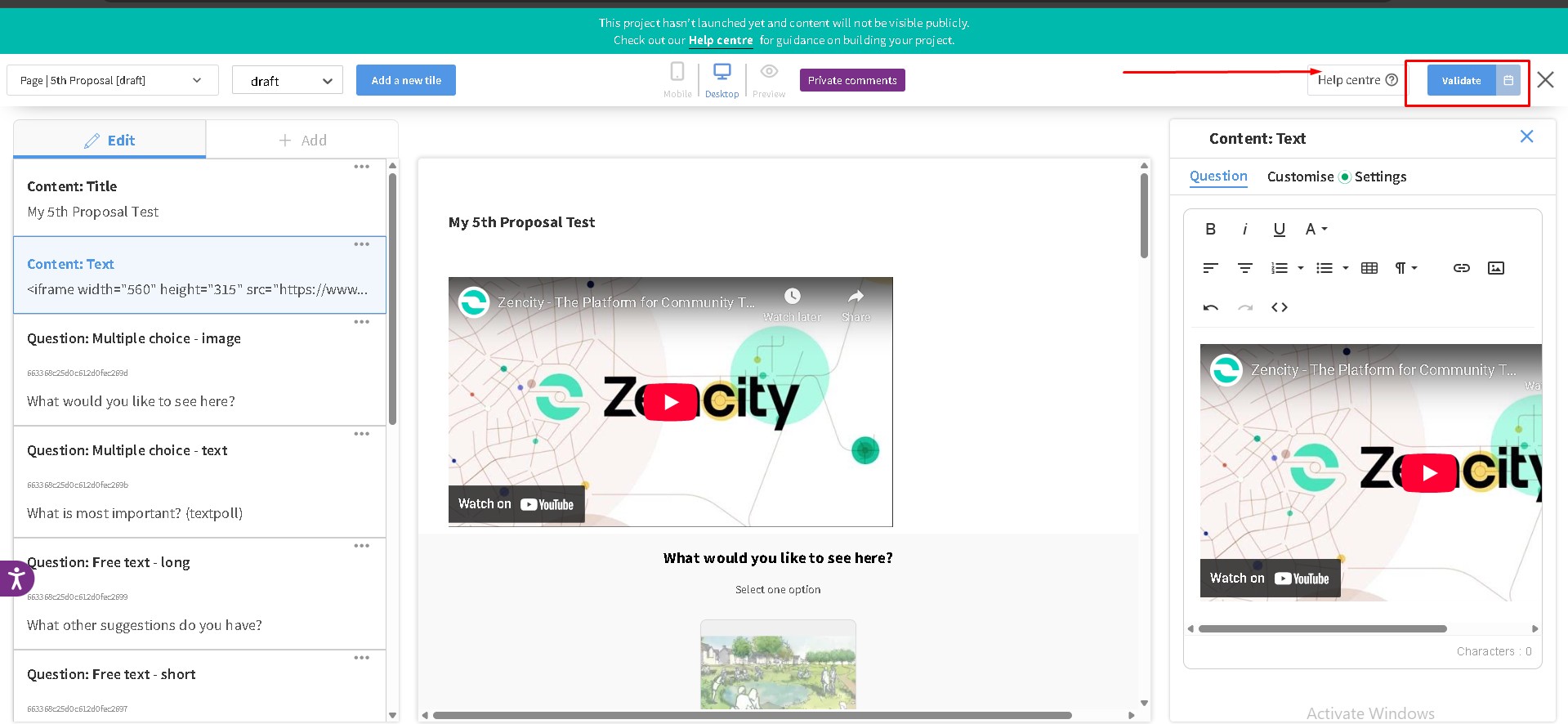Open bullet list style dropdown arrow
The width and height of the screenshot is (1568, 724).
point(1345,268)
